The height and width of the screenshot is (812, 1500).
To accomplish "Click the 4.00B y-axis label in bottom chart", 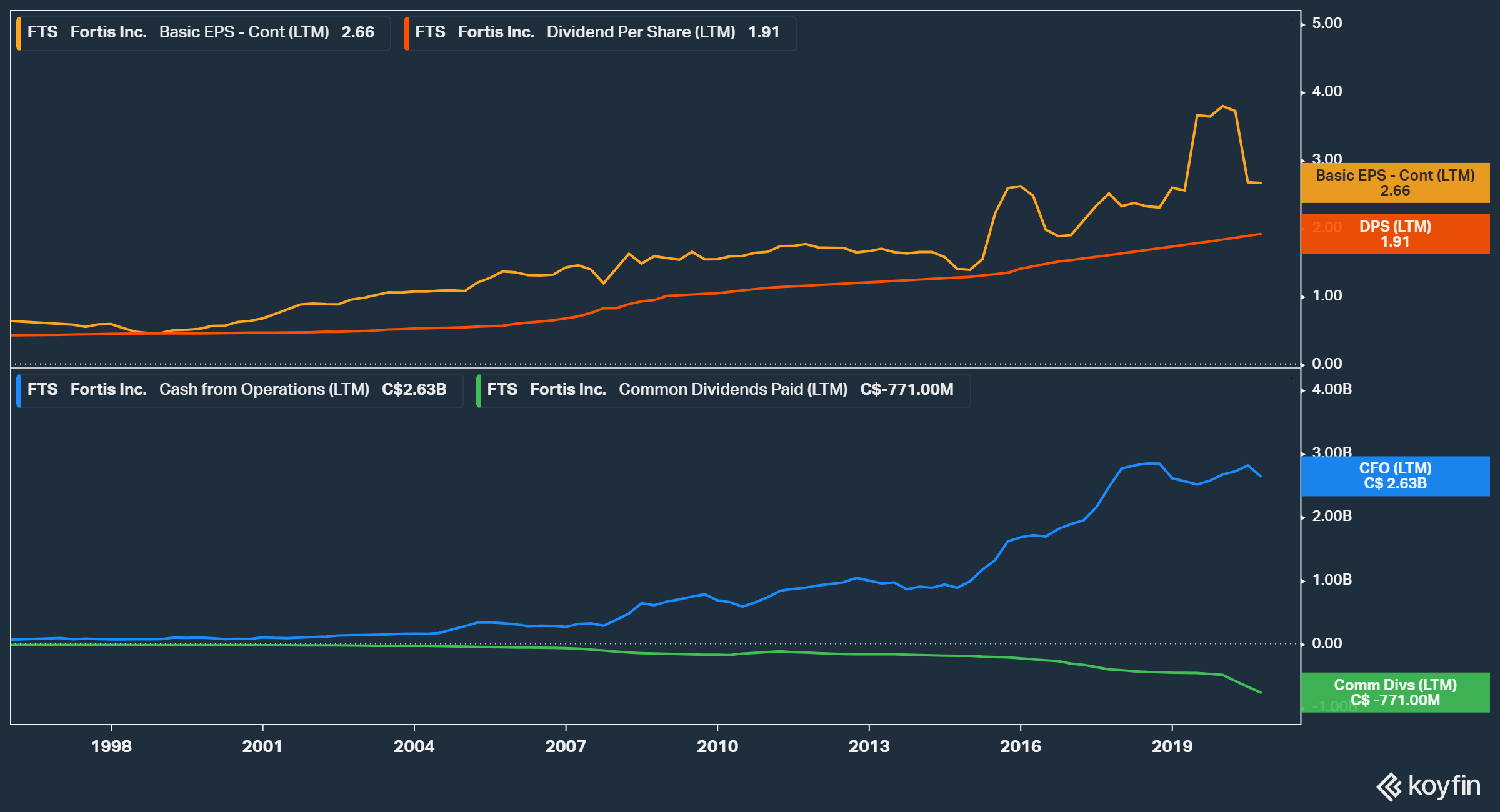I will [1332, 389].
